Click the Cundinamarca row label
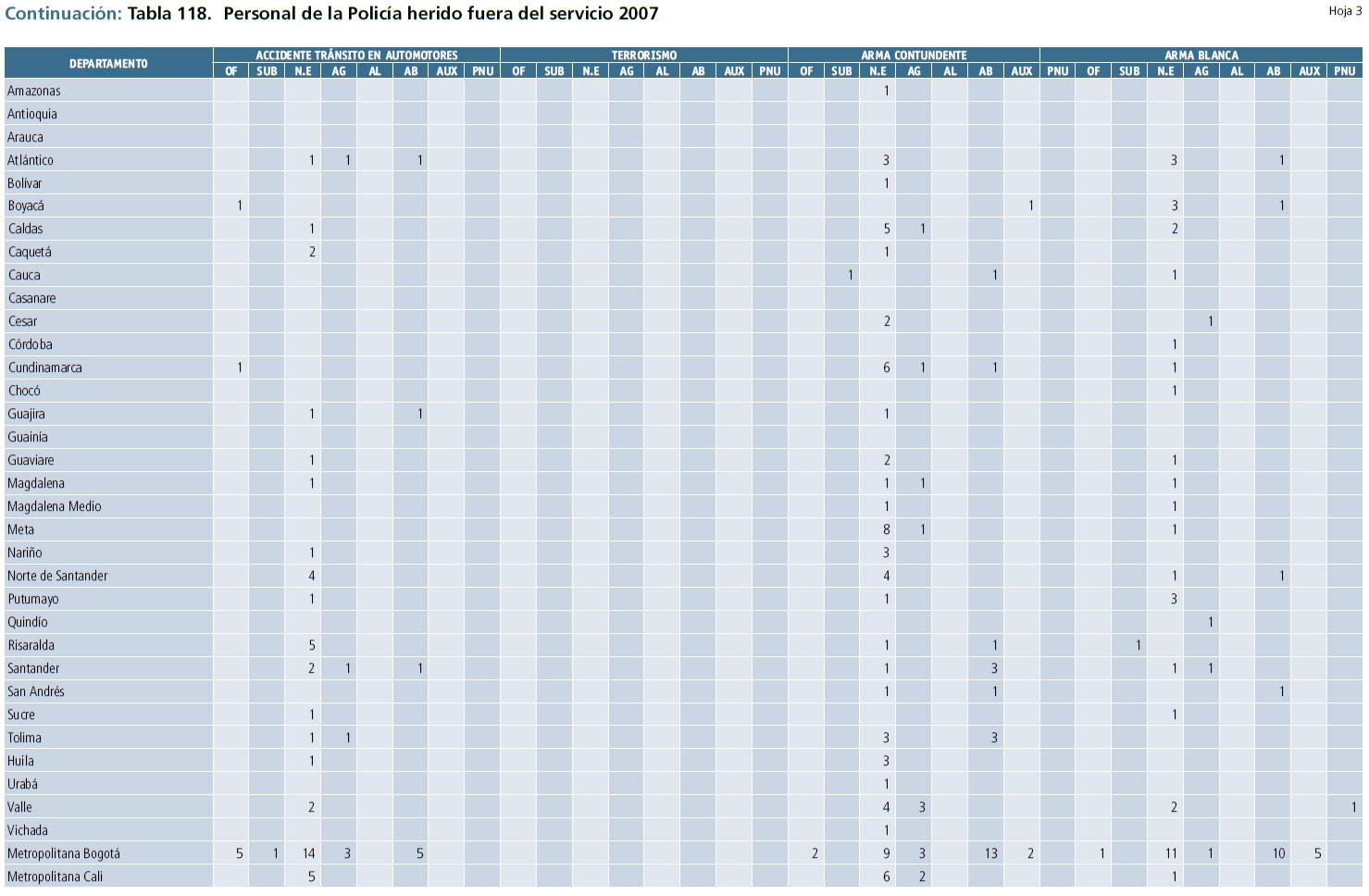Image resolution: width=1369 pixels, height=896 pixels. click(x=45, y=367)
